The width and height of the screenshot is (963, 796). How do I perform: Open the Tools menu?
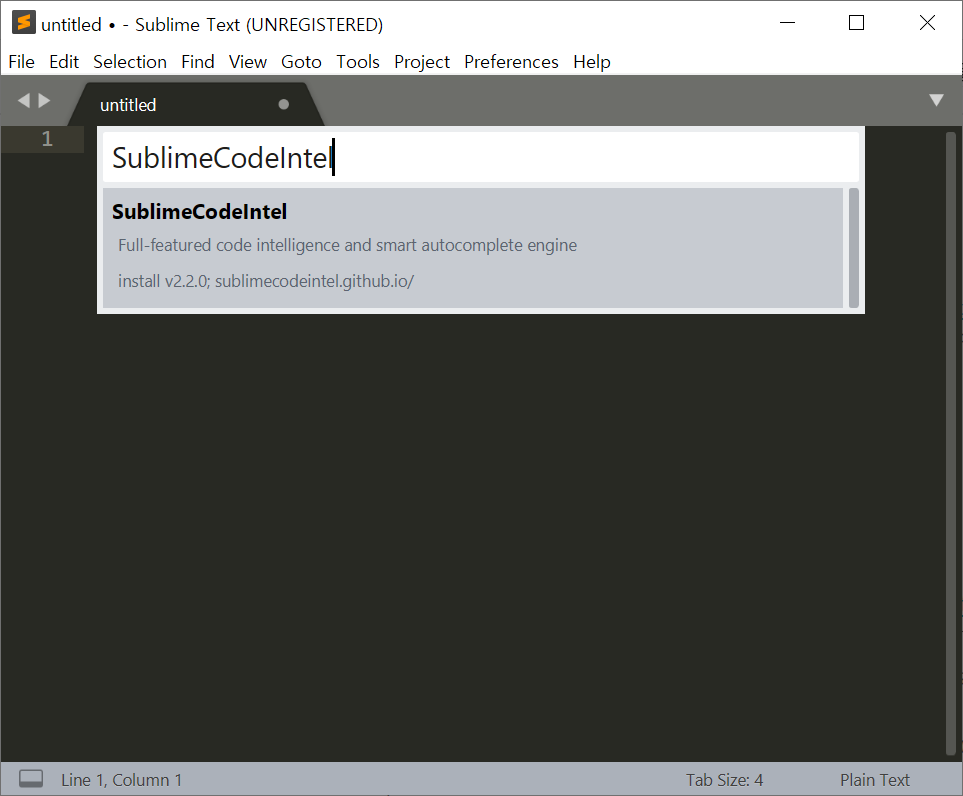coord(357,62)
